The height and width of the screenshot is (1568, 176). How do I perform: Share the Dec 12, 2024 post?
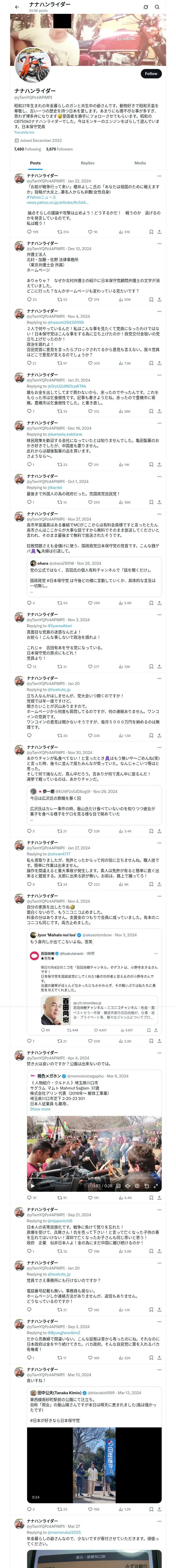click(x=160, y=299)
